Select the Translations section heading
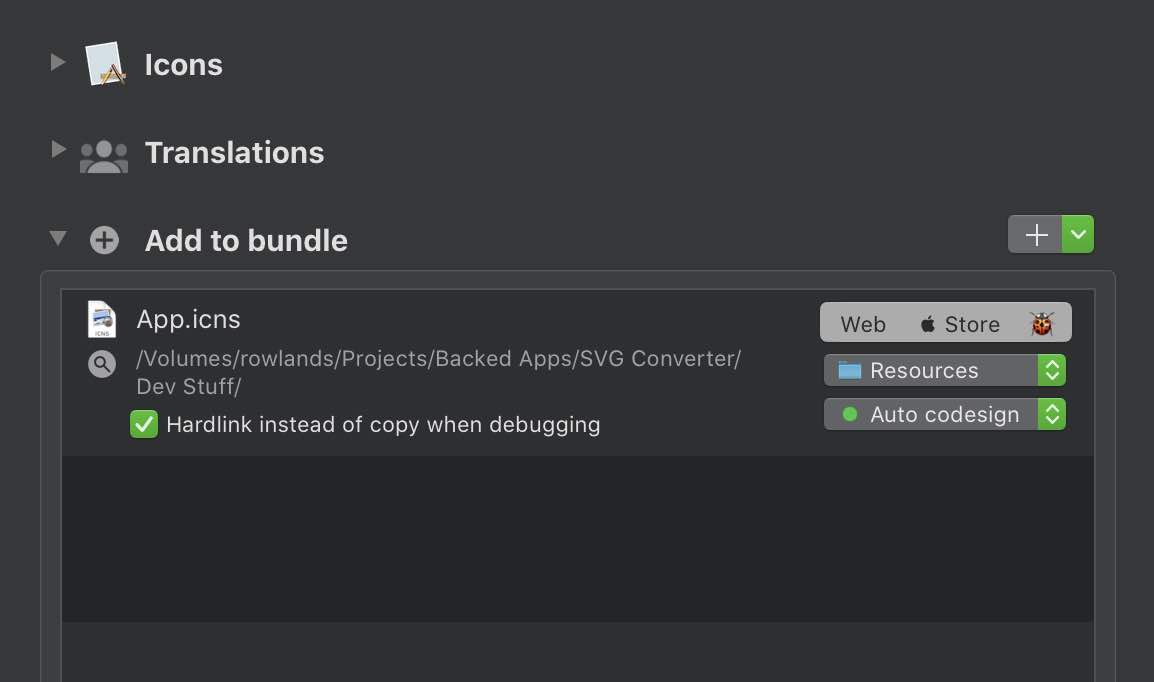1154x682 pixels. click(x=234, y=152)
